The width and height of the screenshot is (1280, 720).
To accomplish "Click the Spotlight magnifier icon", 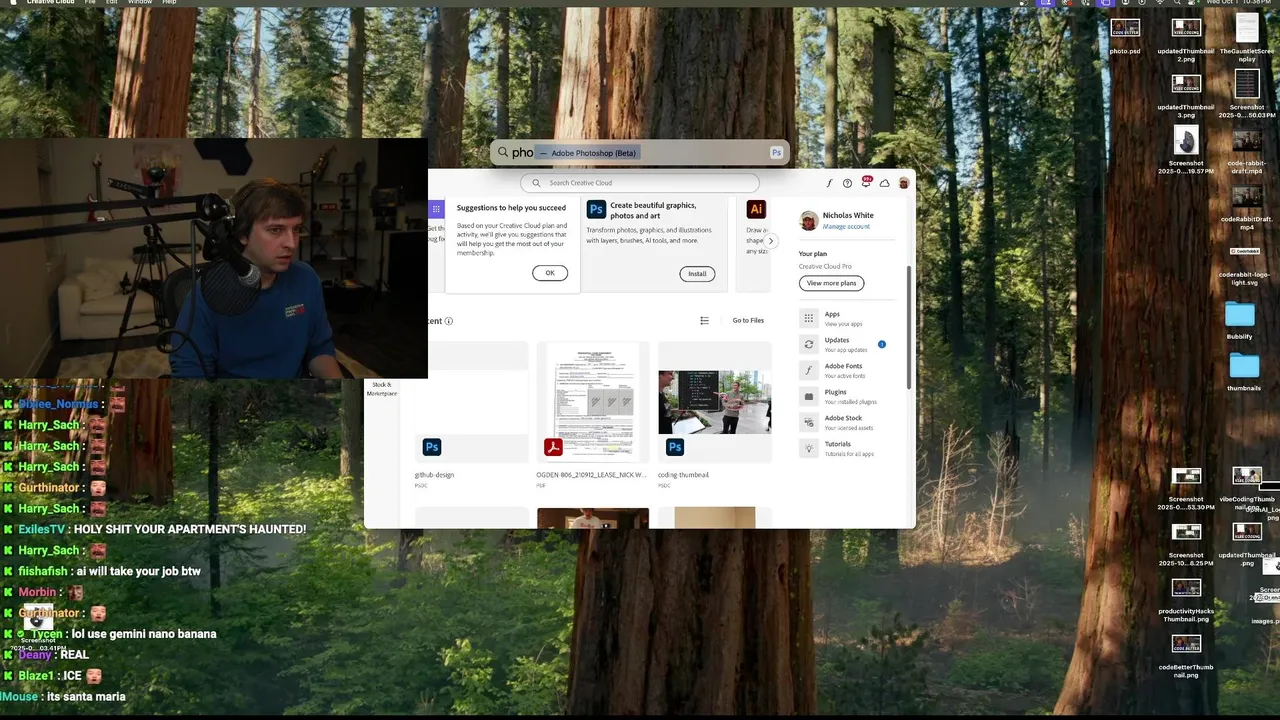I will (x=503, y=153).
